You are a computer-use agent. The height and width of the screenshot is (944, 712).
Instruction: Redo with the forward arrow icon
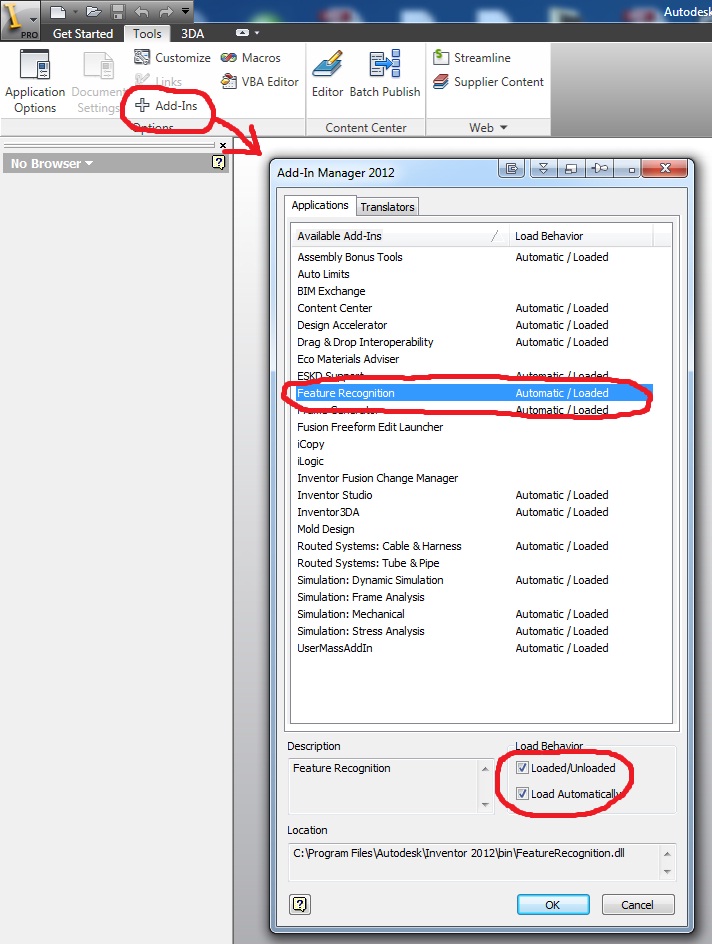[x=166, y=11]
